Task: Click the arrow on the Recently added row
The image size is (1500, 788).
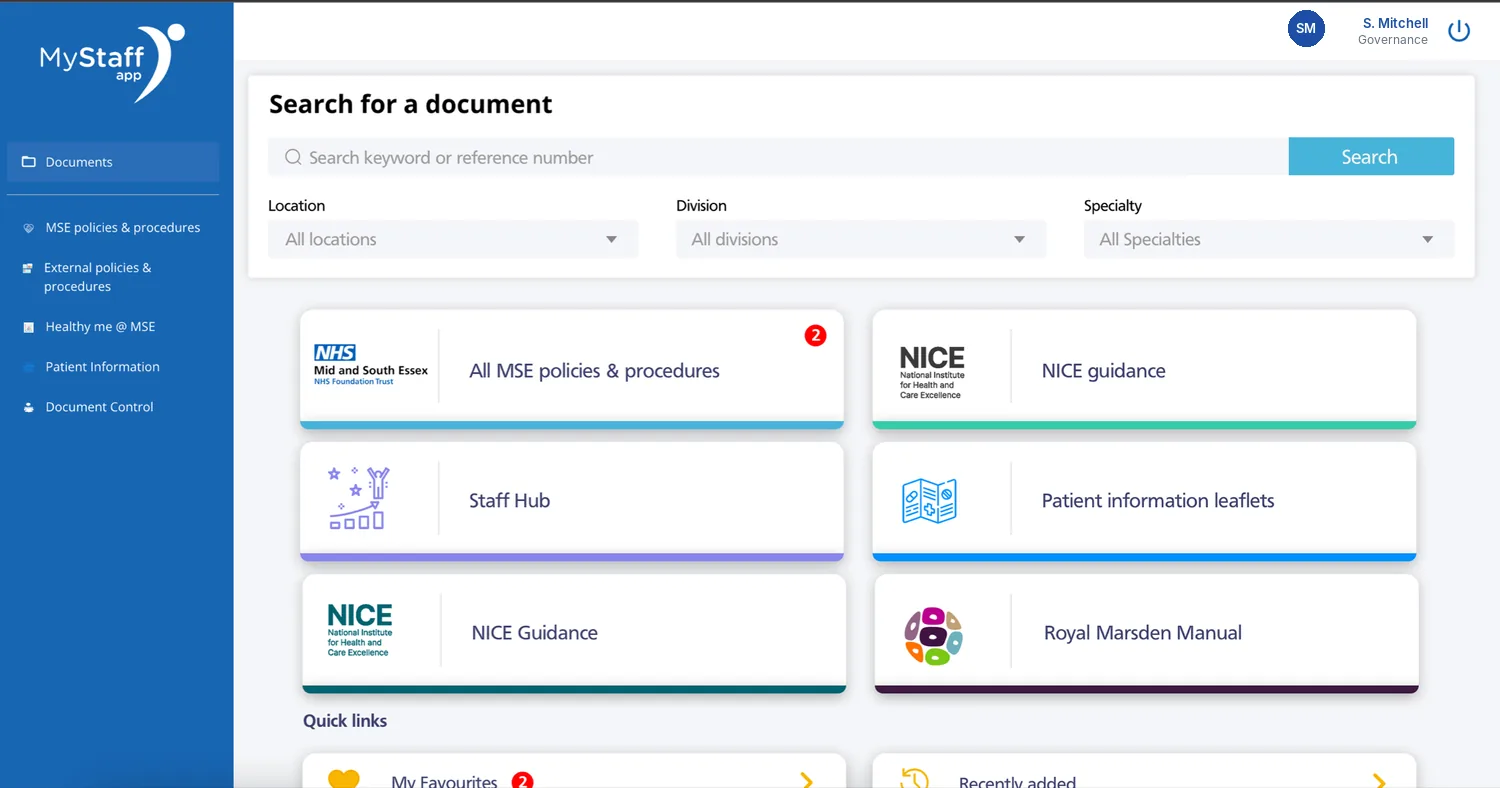Action: [x=1379, y=781]
